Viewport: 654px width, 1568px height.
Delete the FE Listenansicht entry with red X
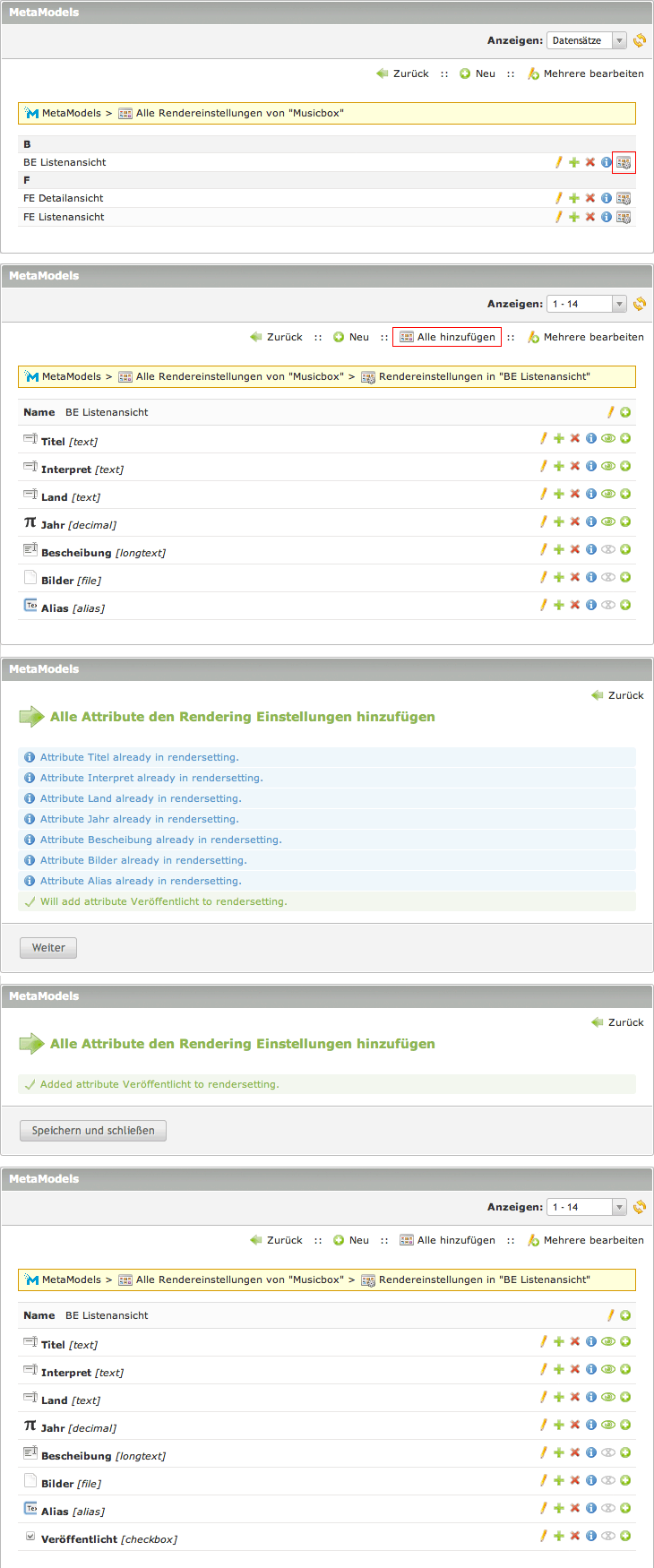590,217
